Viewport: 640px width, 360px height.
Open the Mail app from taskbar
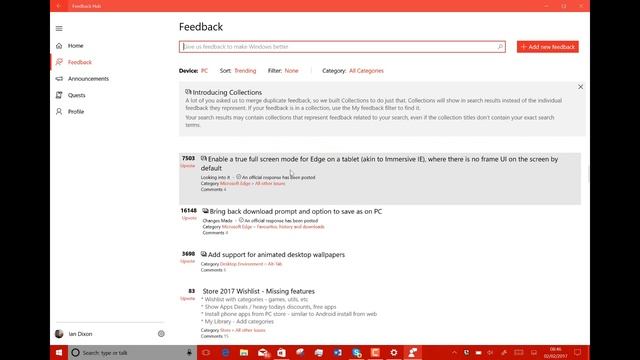pyautogui.click(x=263, y=353)
